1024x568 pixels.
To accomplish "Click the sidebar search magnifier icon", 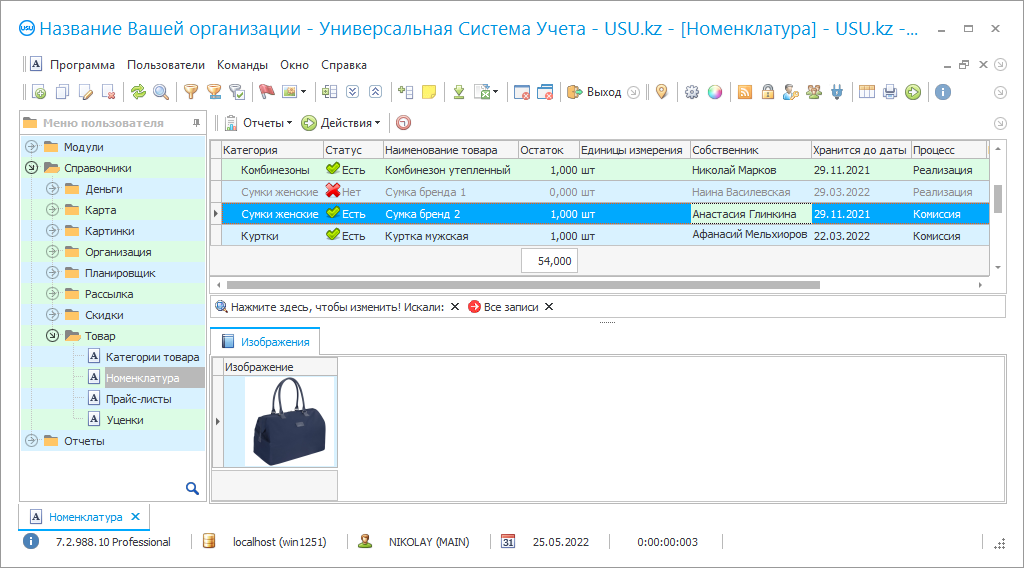I will pyautogui.click(x=192, y=488).
